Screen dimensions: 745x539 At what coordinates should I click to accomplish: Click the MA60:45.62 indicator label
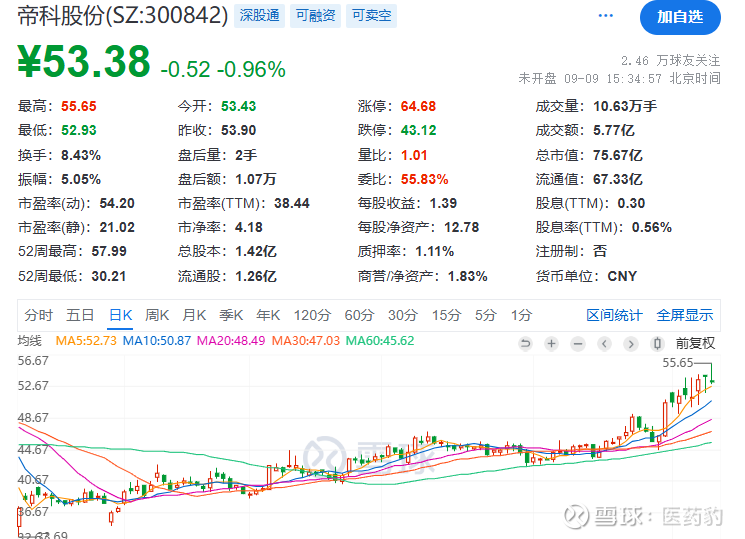[x=380, y=341]
